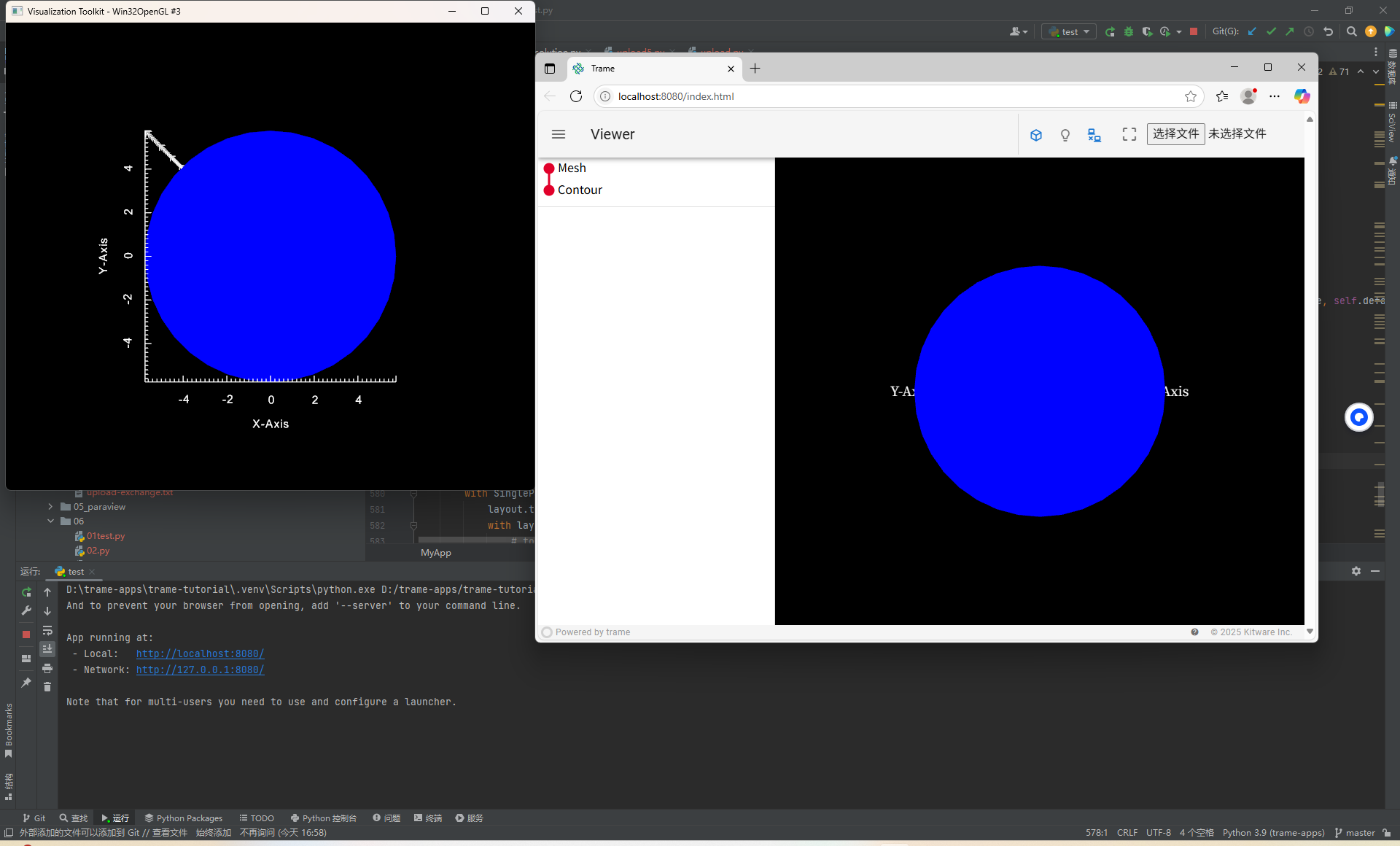Click the fullscreen brackets icon in Viewer
This screenshot has height=846, width=1400.
pyautogui.click(x=1129, y=134)
